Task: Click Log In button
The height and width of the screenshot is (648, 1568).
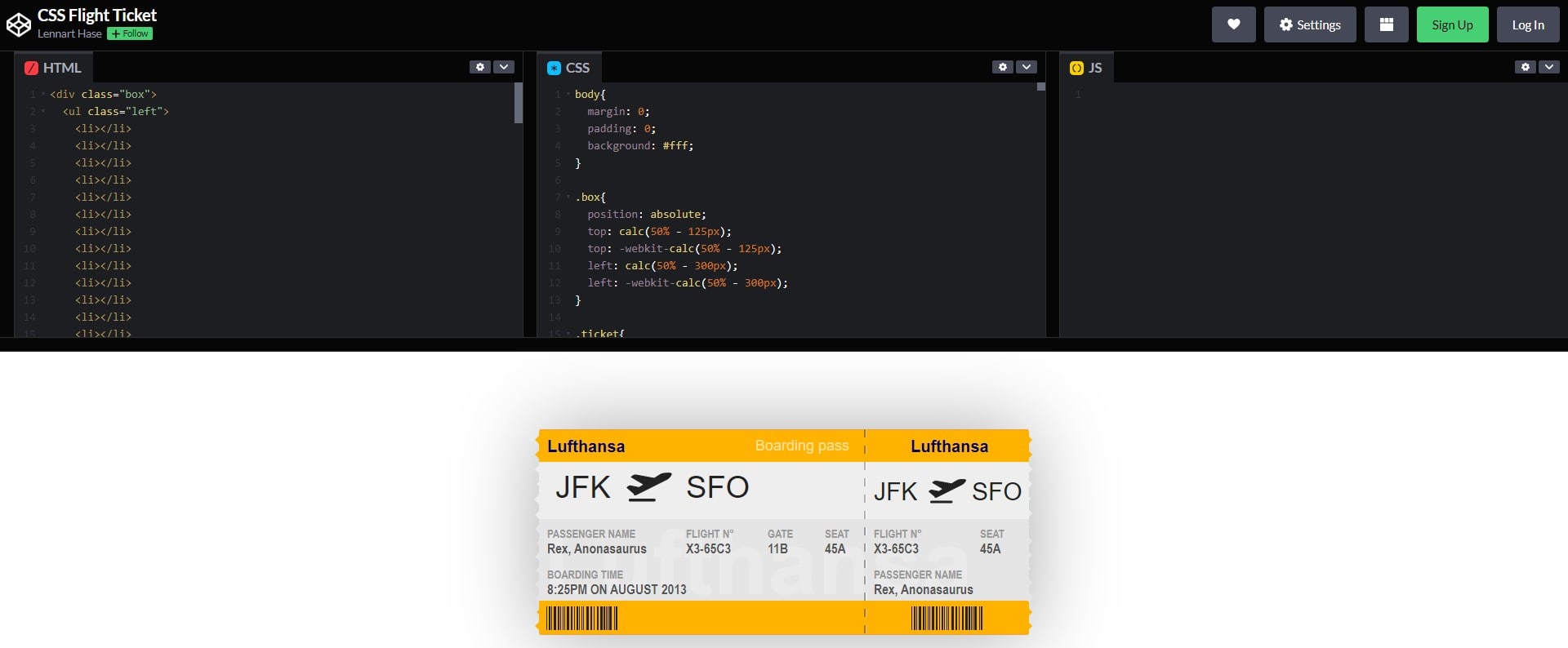Action: coord(1527,24)
